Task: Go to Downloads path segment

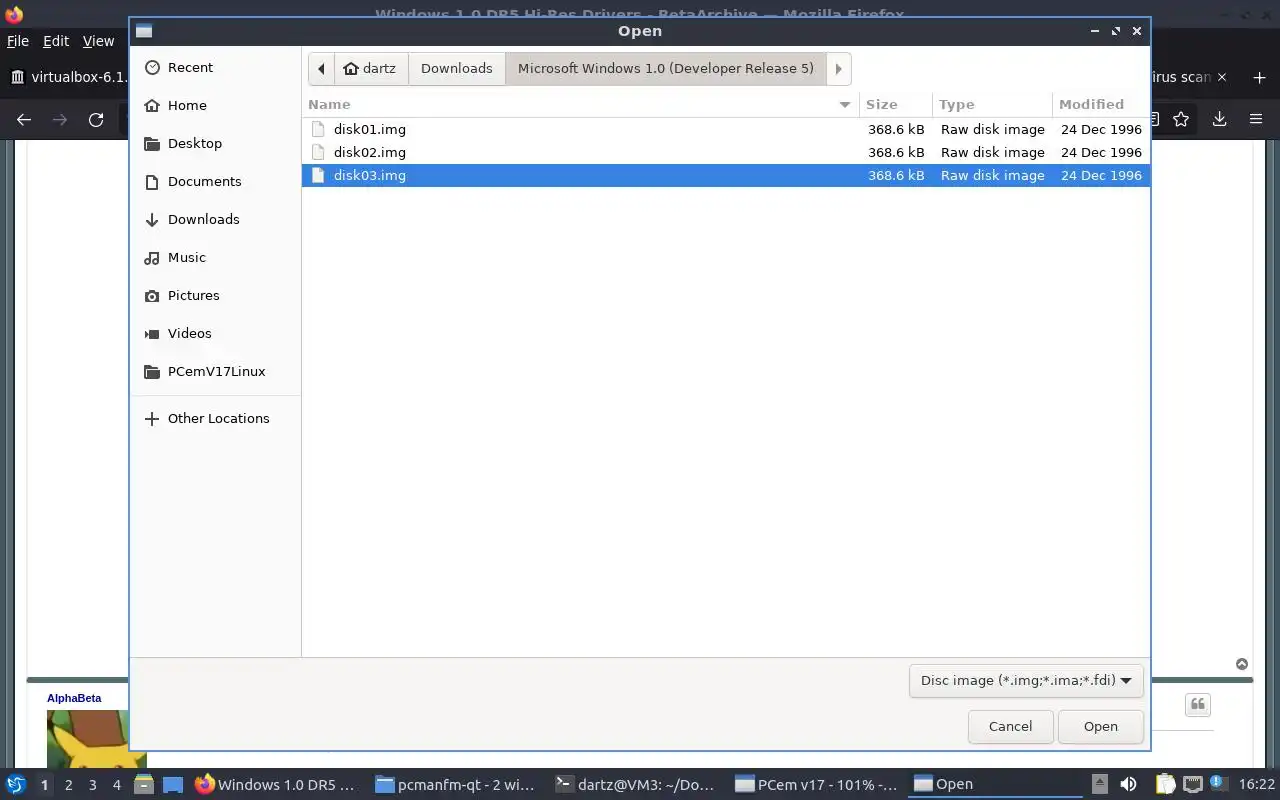Action: pyautogui.click(x=456, y=68)
